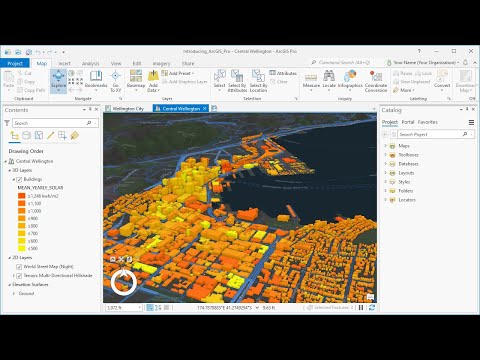Switch to the Analysis ribbon tab
The image size is (480, 360).
point(90,63)
